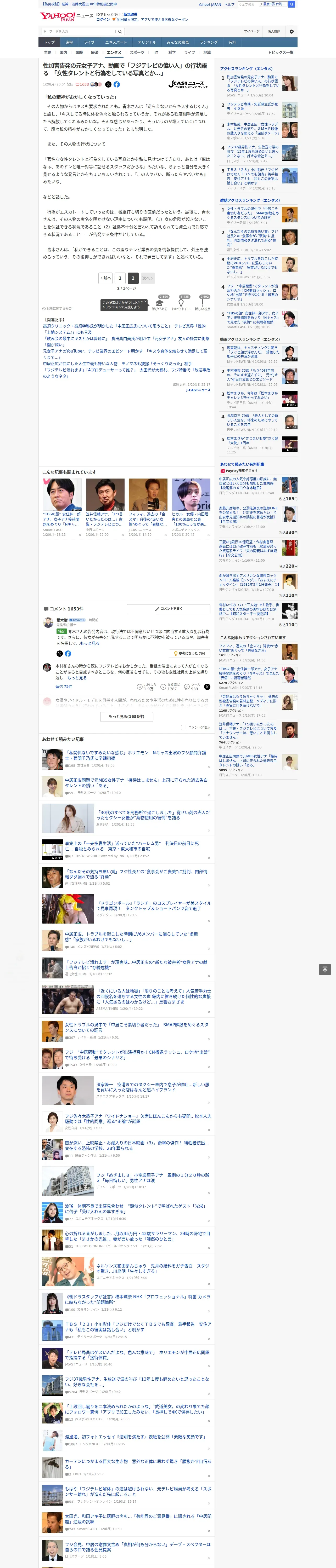Jump to top with the floating arrow button

tap(325, 970)
